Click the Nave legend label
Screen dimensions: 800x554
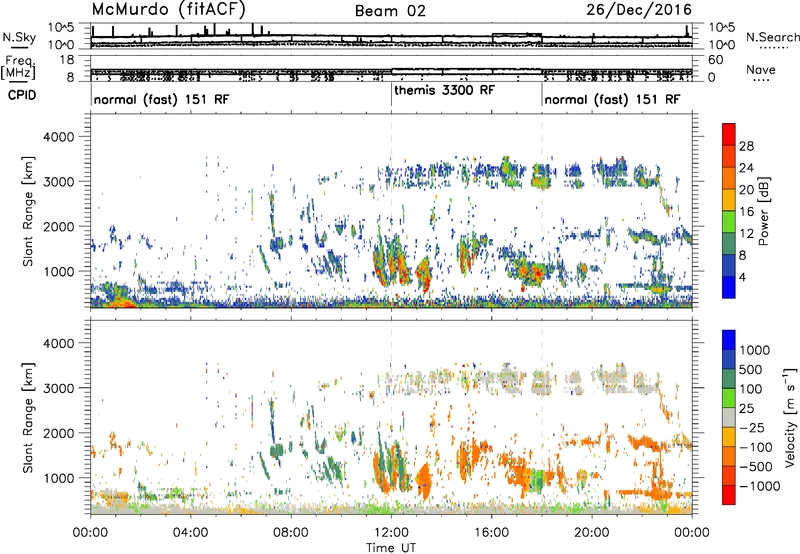point(761,69)
